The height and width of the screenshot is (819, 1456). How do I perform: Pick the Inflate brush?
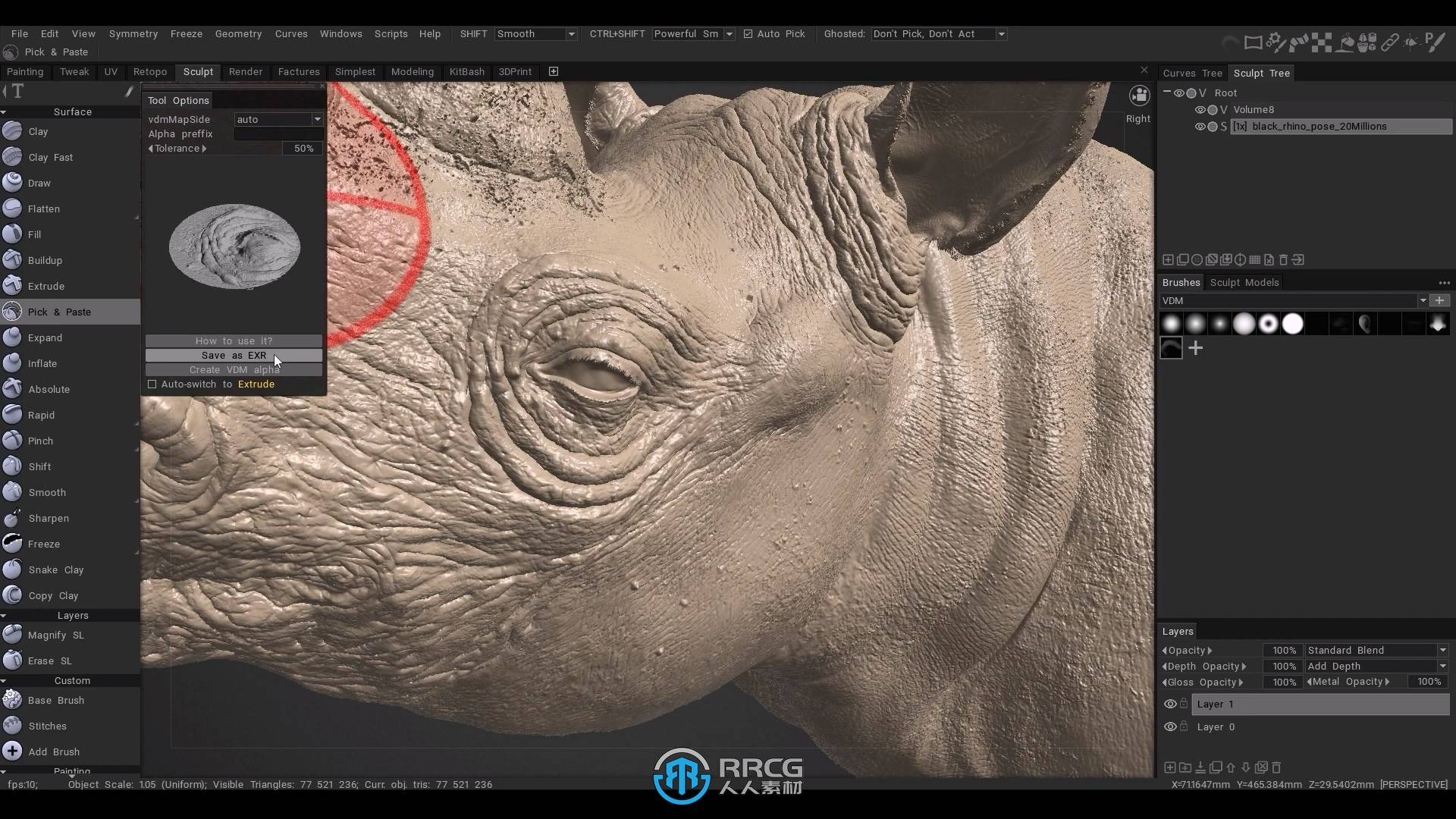[42, 363]
